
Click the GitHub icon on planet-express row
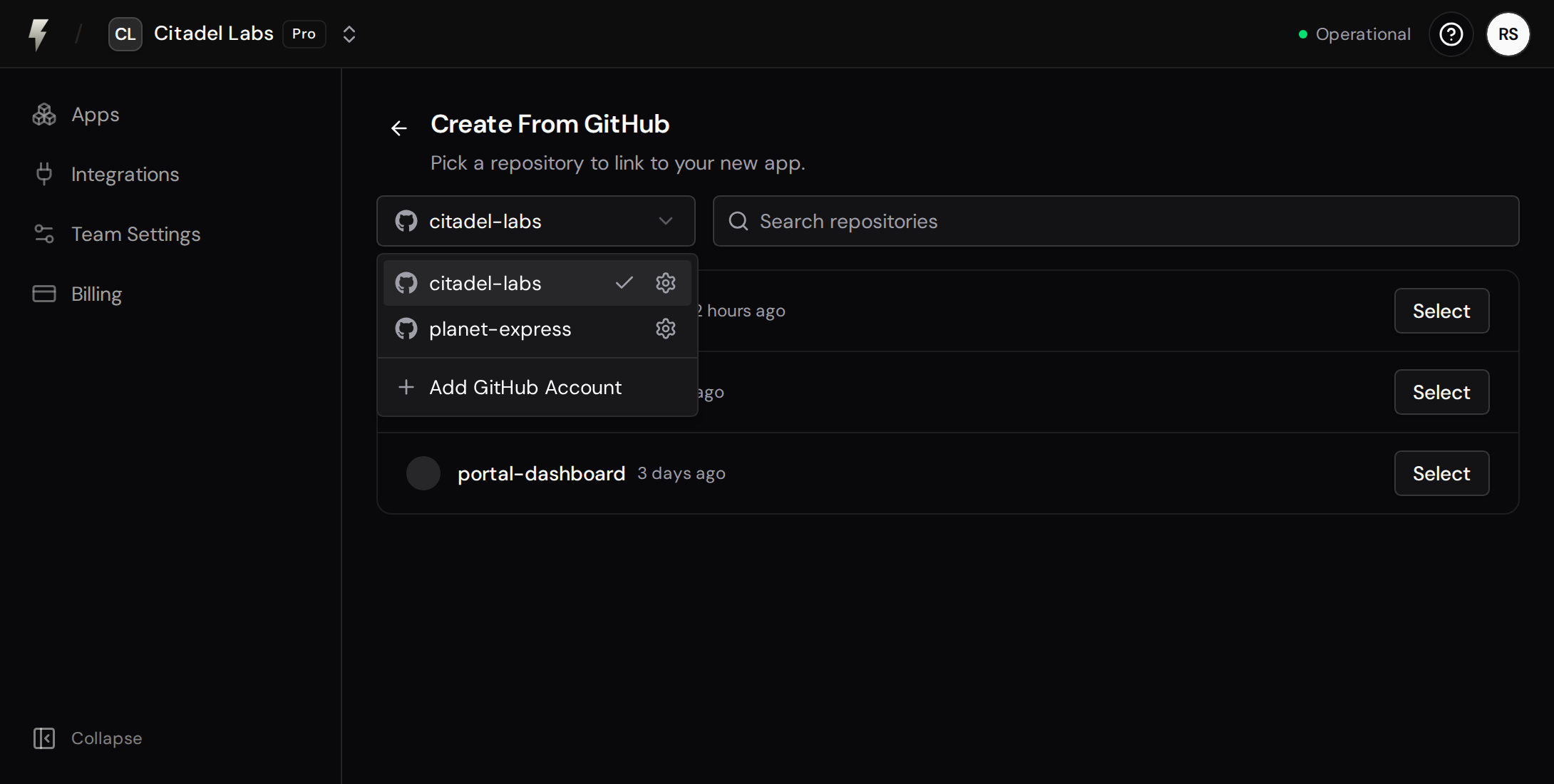406,329
